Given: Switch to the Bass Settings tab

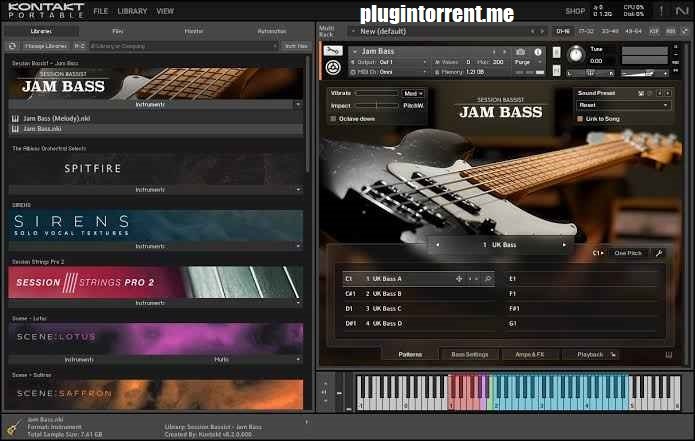Looking at the screenshot, I should tap(469, 355).
